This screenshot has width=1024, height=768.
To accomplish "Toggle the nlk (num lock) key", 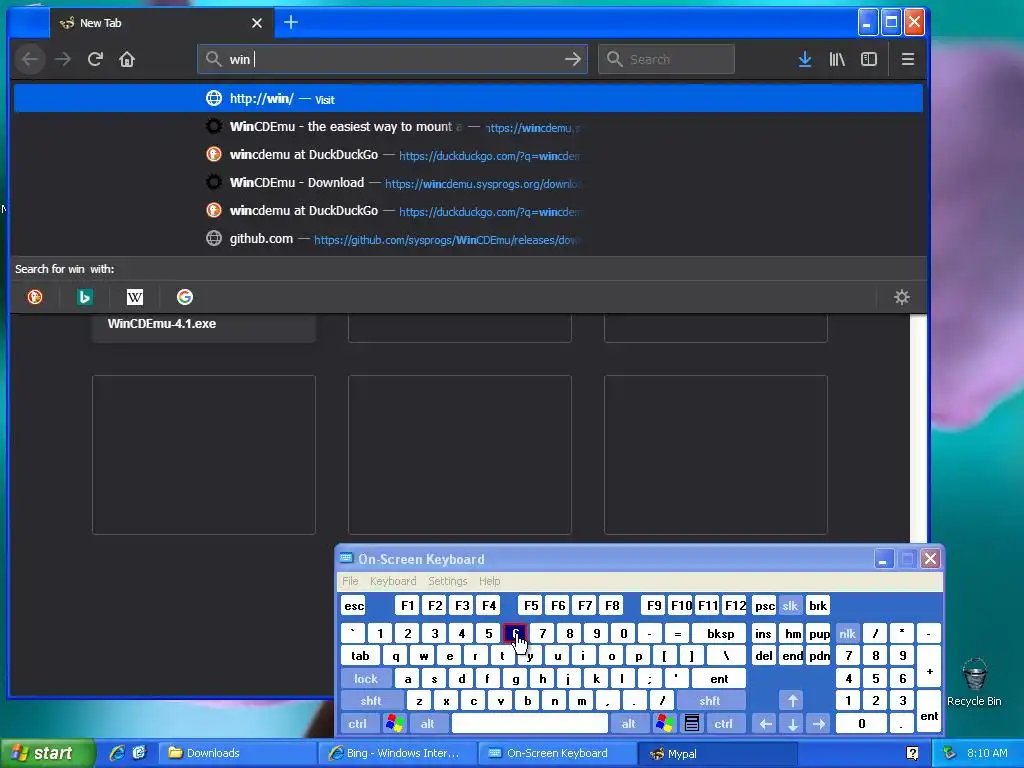I will click(x=847, y=633).
